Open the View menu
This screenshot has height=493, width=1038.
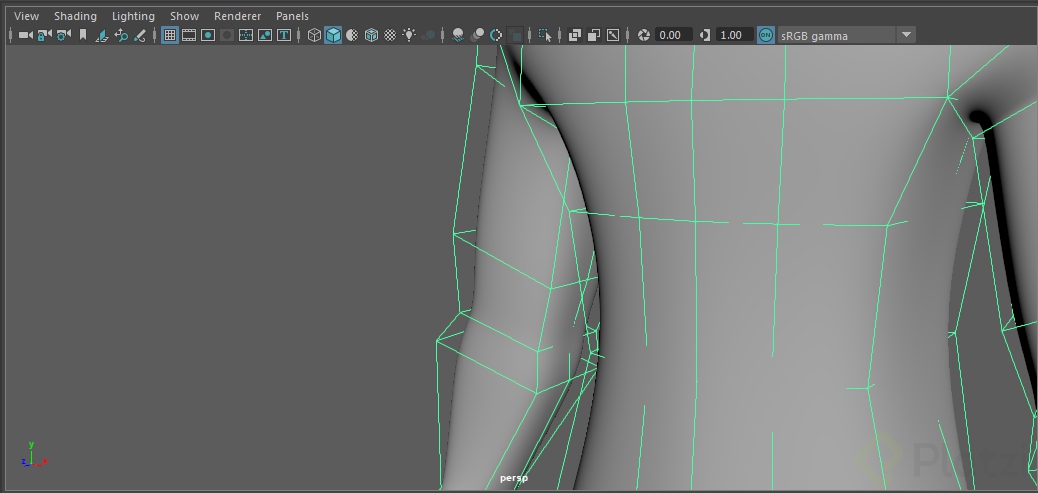pos(26,16)
